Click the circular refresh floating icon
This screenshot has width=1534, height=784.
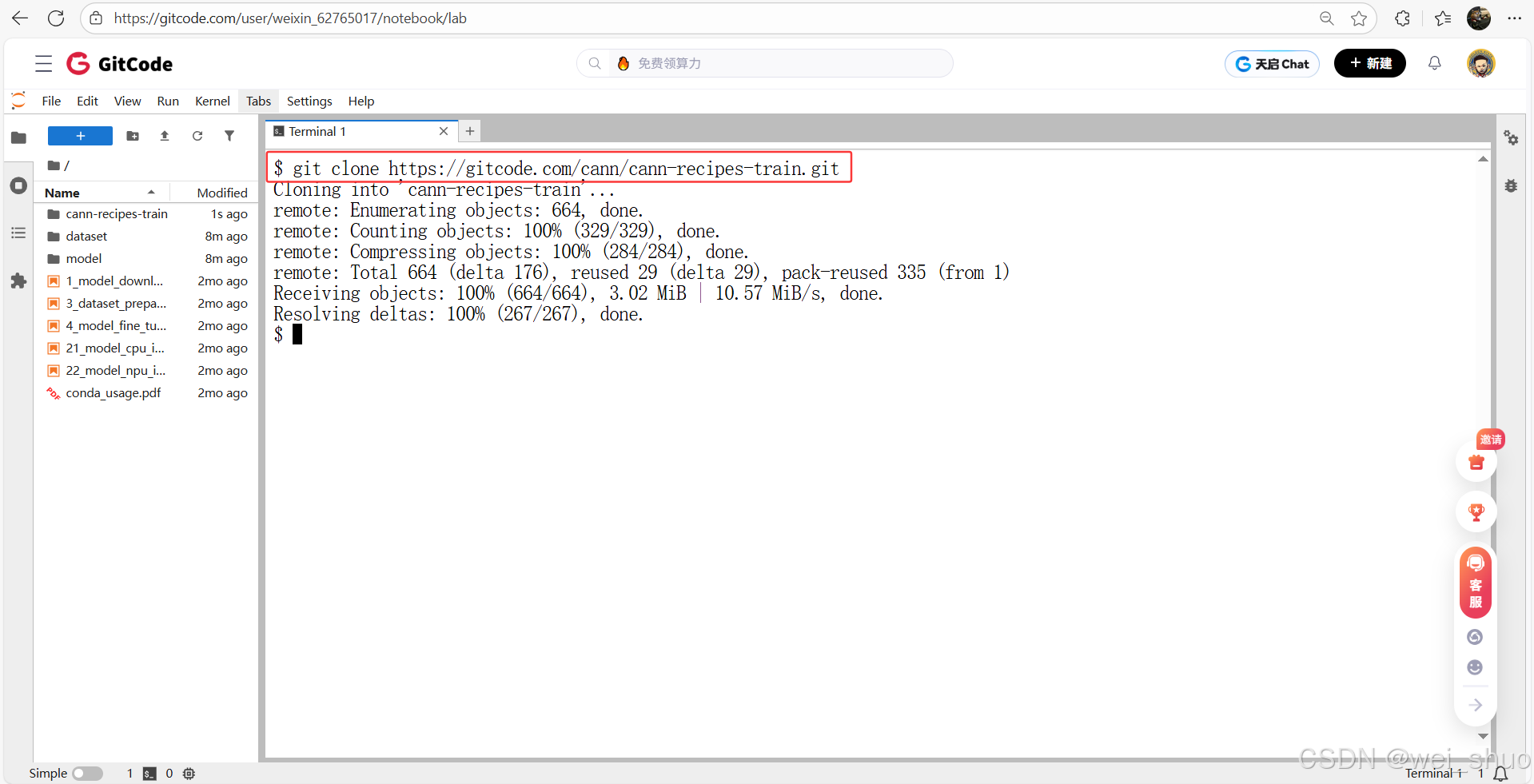[x=1475, y=637]
